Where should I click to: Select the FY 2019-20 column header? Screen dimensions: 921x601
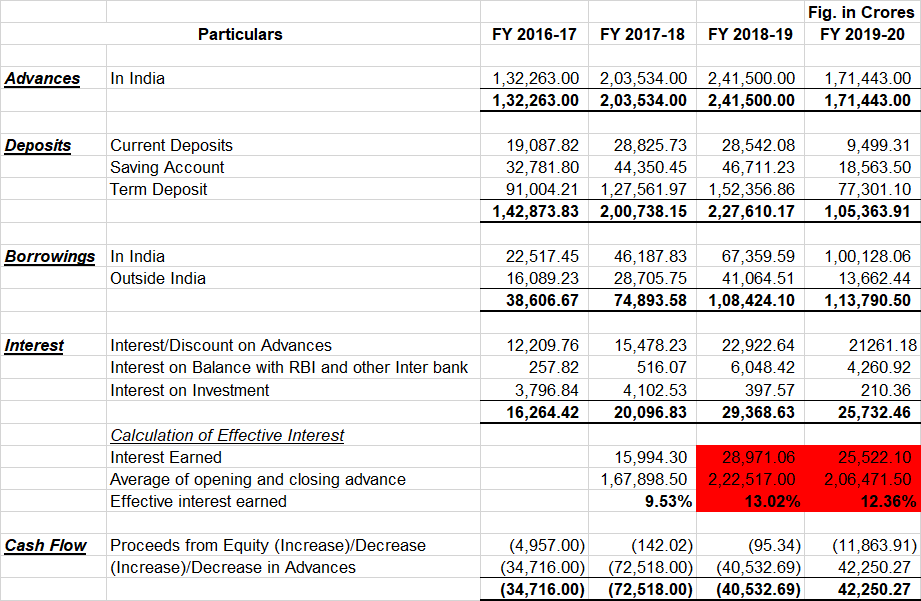(x=862, y=34)
